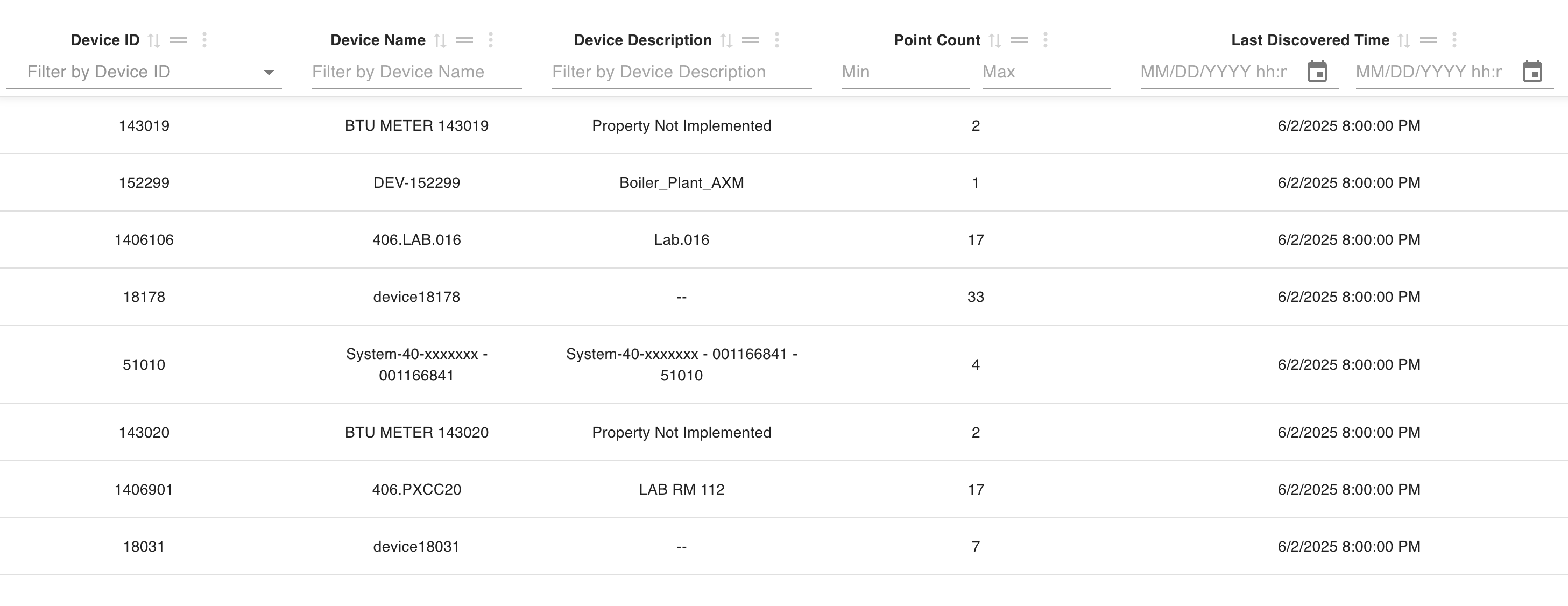Sort by Point Count column

994,40
